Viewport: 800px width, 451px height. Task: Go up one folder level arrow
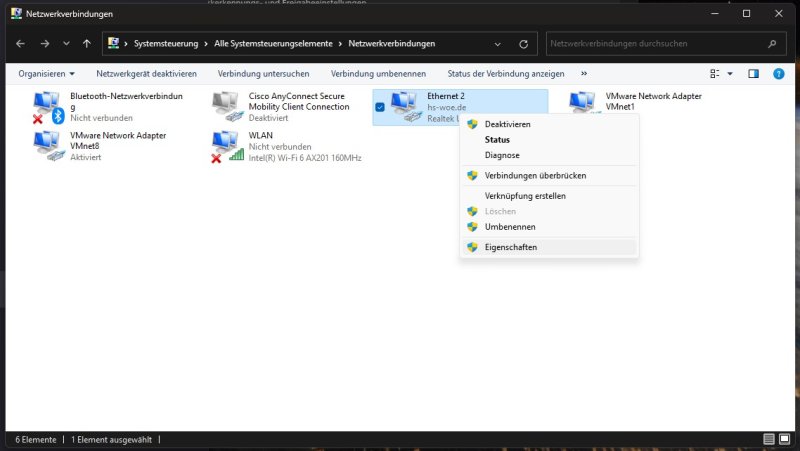tap(87, 44)
